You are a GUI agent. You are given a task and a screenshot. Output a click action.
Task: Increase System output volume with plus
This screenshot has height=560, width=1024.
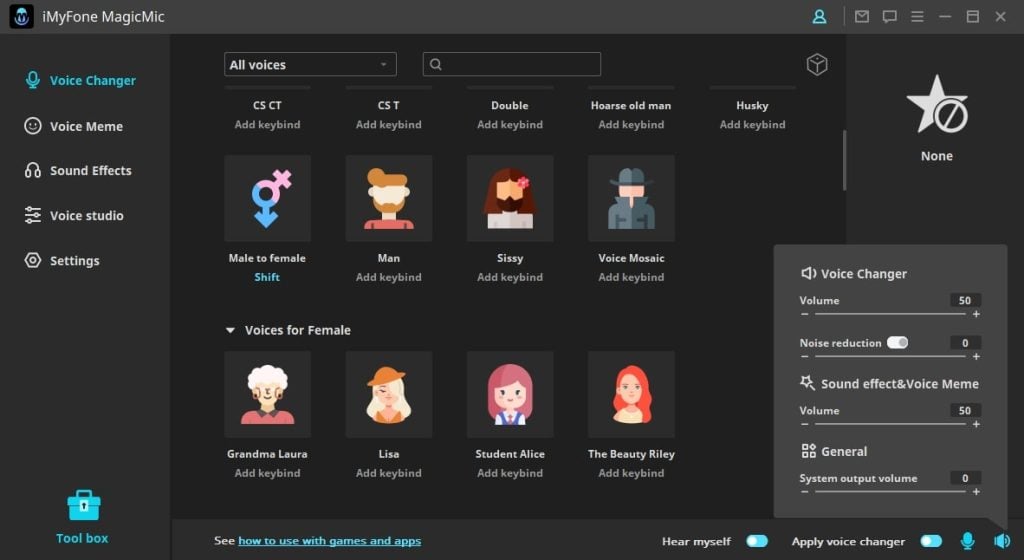tap(976, 491)
